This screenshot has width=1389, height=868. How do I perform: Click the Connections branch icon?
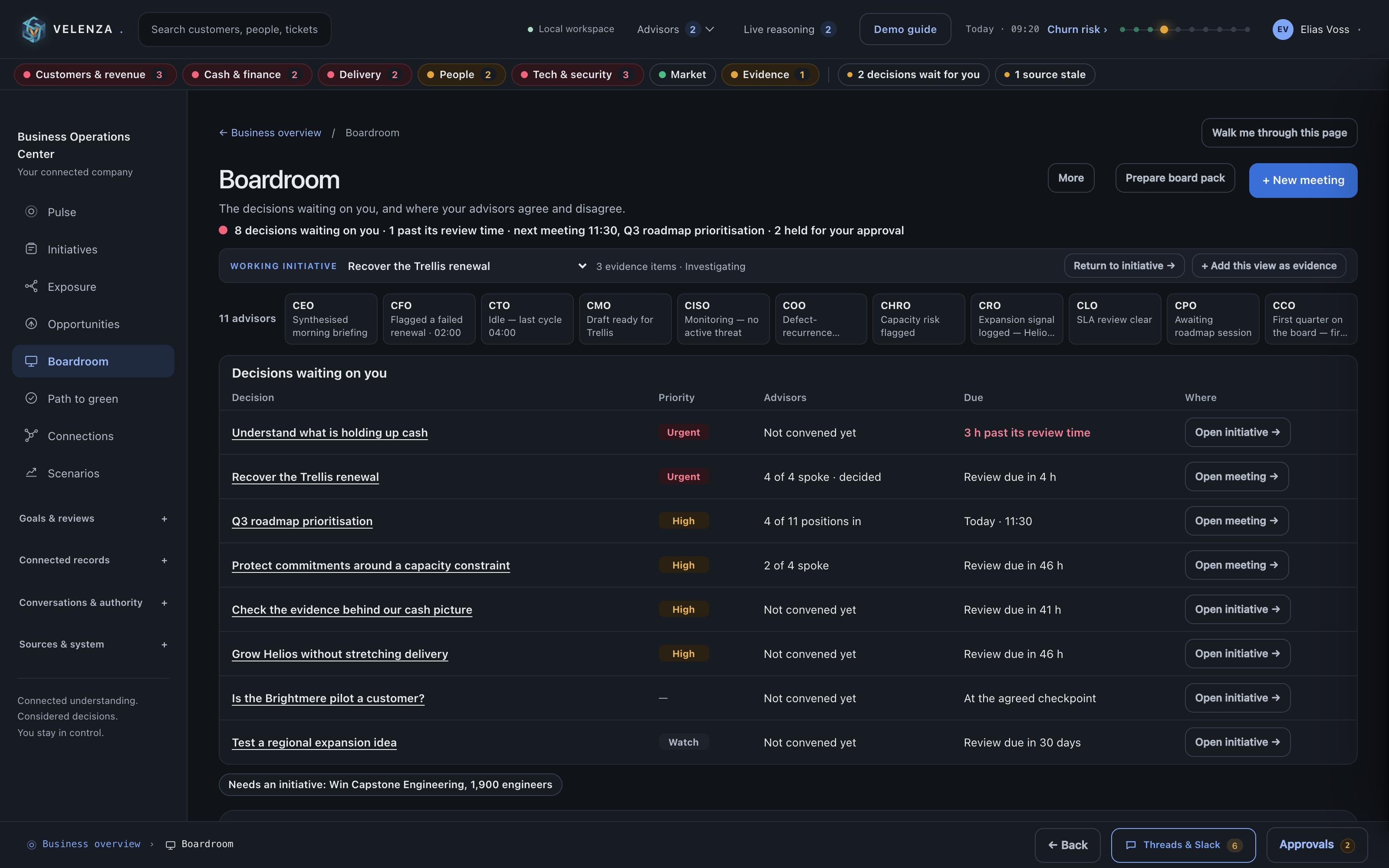(x=32, y=436)
